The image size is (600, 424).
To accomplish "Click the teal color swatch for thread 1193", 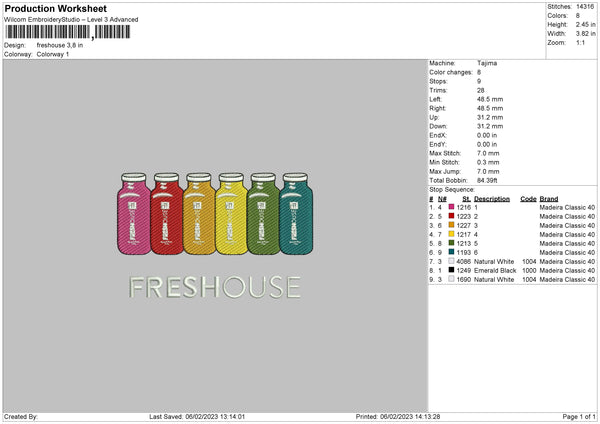I will coord(451,252).
